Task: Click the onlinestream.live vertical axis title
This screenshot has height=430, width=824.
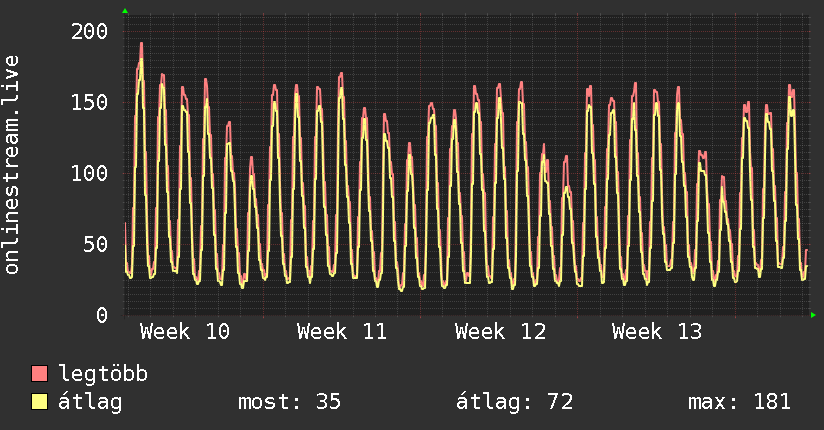Action: tap(12, 165)
